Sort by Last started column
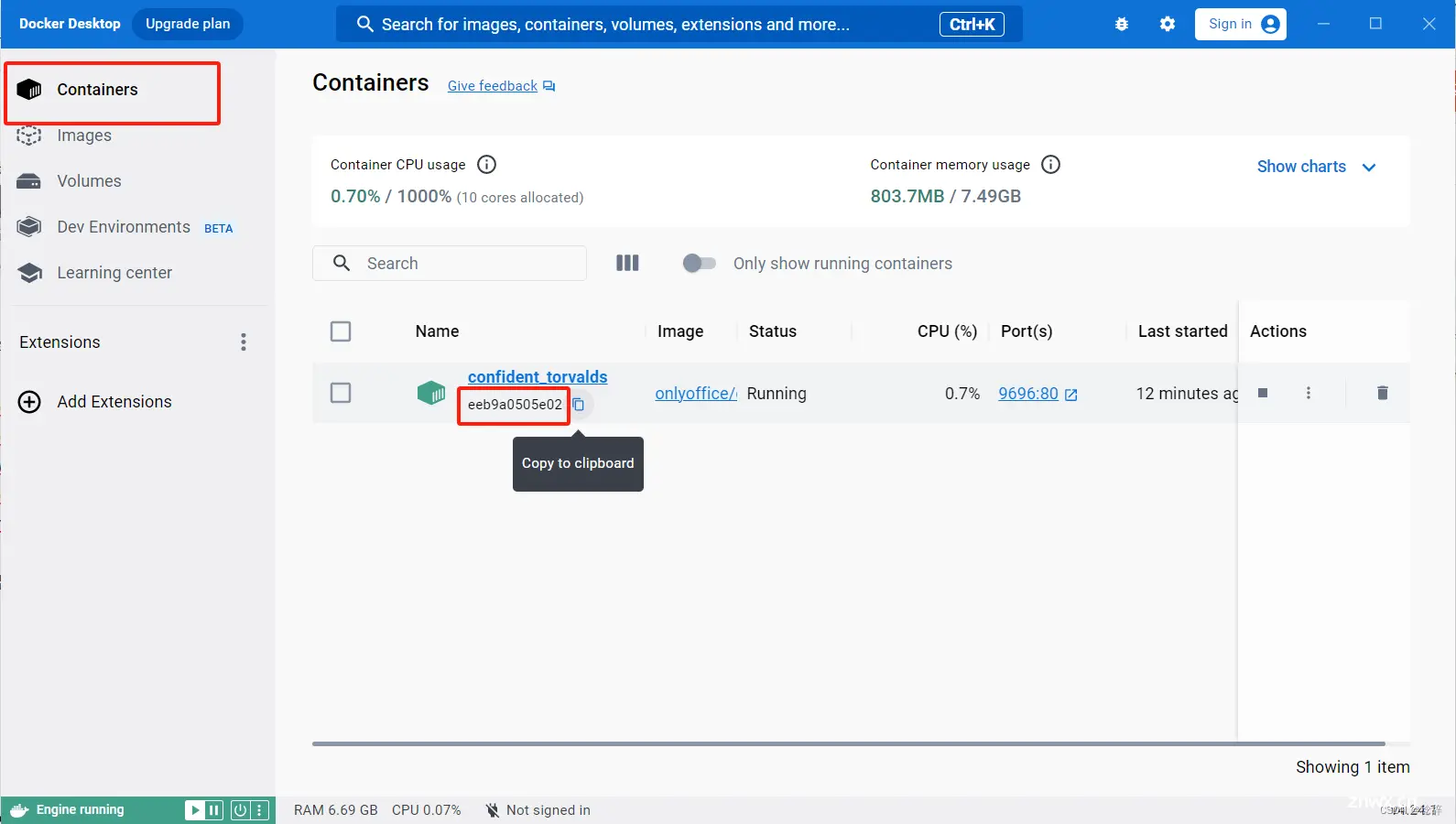1456x824 pixels. point(1182,331)
